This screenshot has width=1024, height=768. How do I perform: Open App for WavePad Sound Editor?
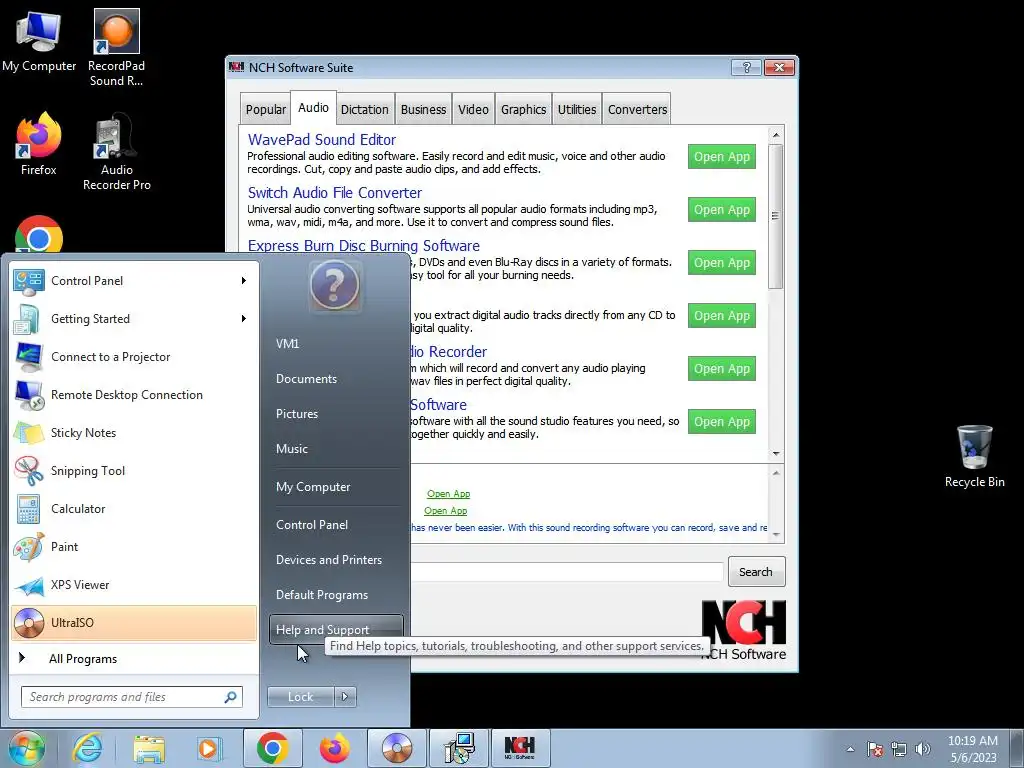click(x=722, y=157)
